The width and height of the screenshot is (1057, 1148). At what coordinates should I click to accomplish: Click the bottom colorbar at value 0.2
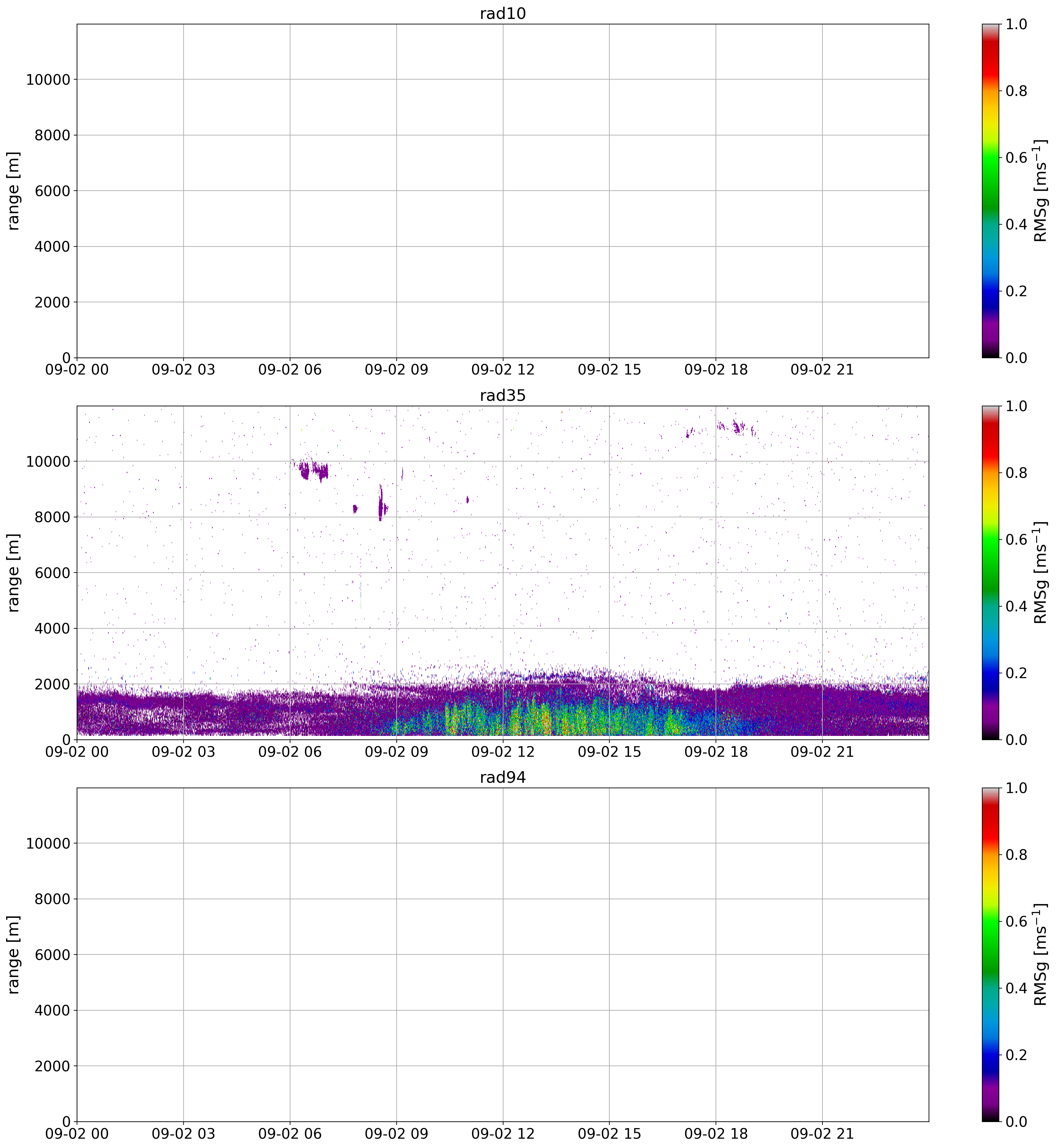(x=990, y=1054)
